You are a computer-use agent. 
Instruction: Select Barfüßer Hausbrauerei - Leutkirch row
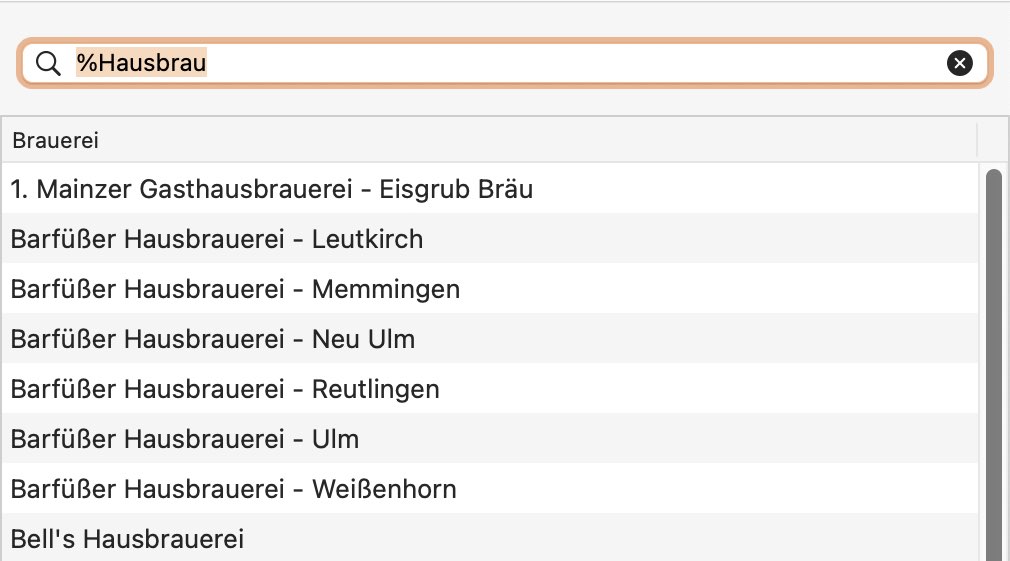tap(490, 238)
